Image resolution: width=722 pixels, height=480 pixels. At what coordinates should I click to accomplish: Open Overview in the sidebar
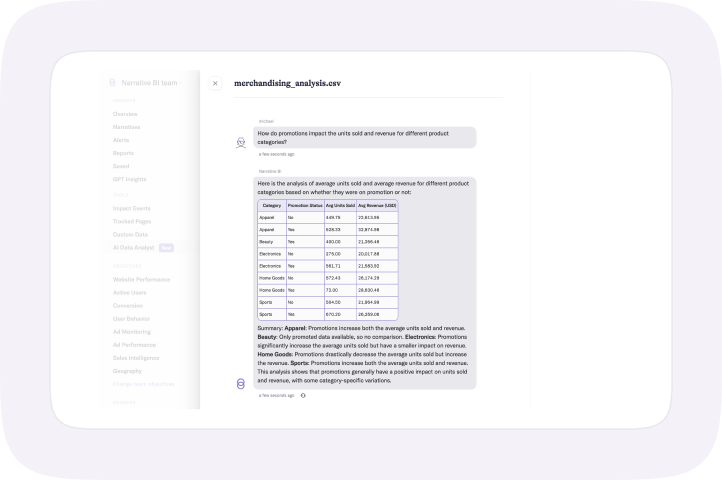point(125,114)
